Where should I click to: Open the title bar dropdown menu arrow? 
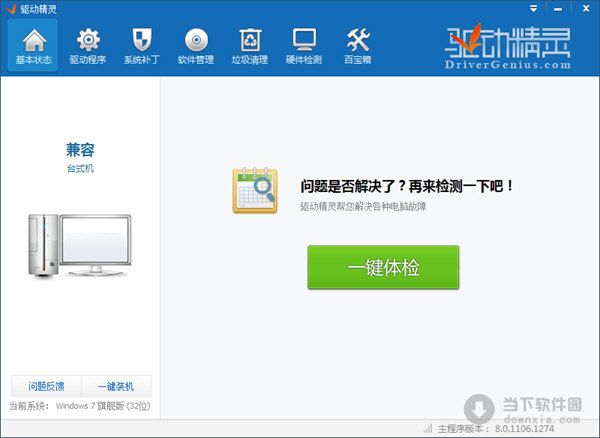[533, 8]
